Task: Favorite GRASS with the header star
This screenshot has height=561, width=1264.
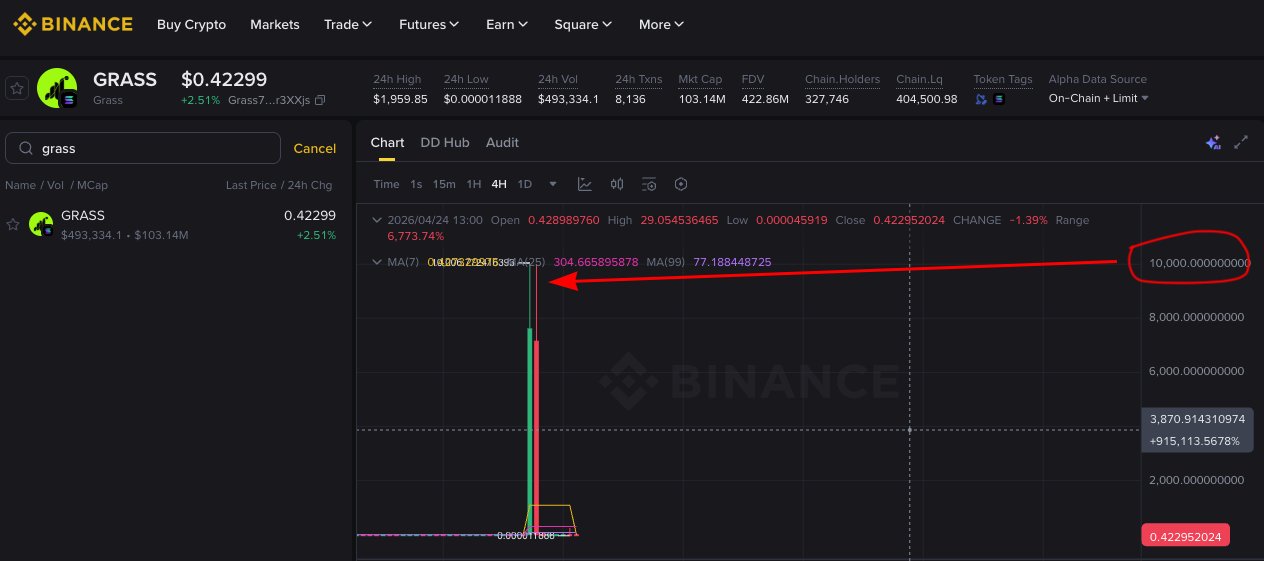Action: (x=17, y=89)
